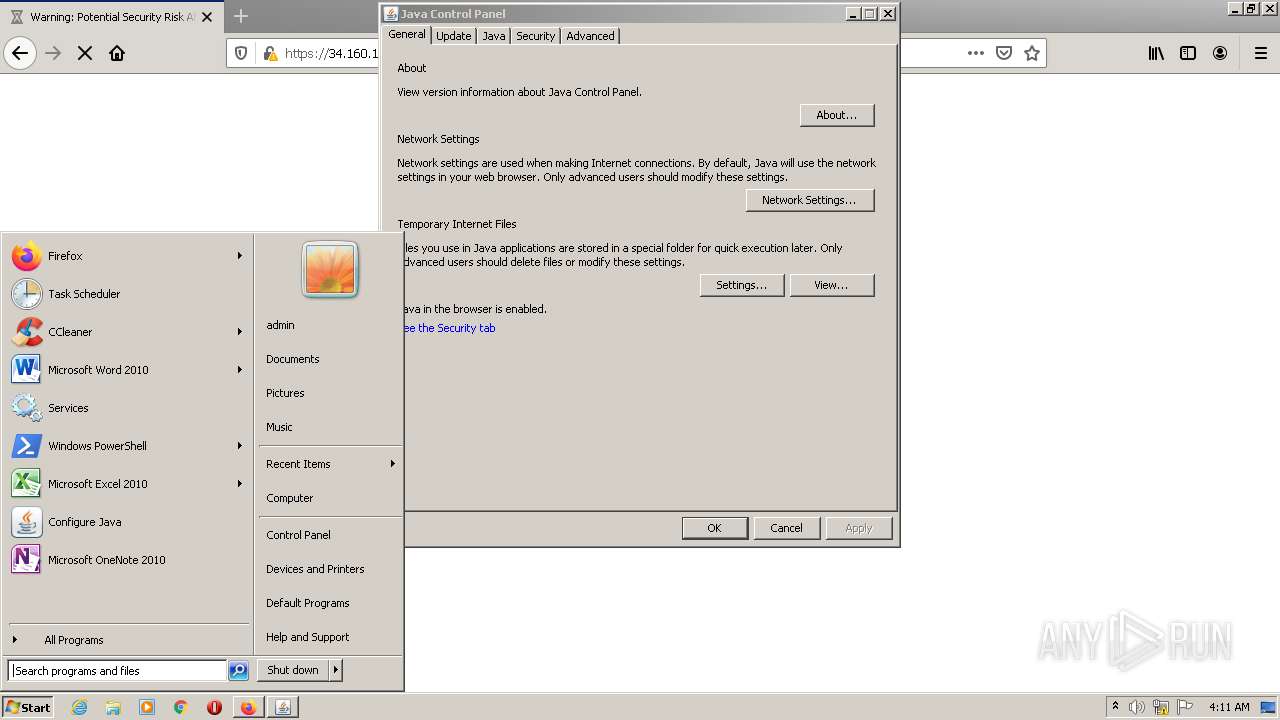The width and height of the screenshot is (1280, 720).
Task: Click Temporary Files Settings... button
Action: [x=742, y=285]
